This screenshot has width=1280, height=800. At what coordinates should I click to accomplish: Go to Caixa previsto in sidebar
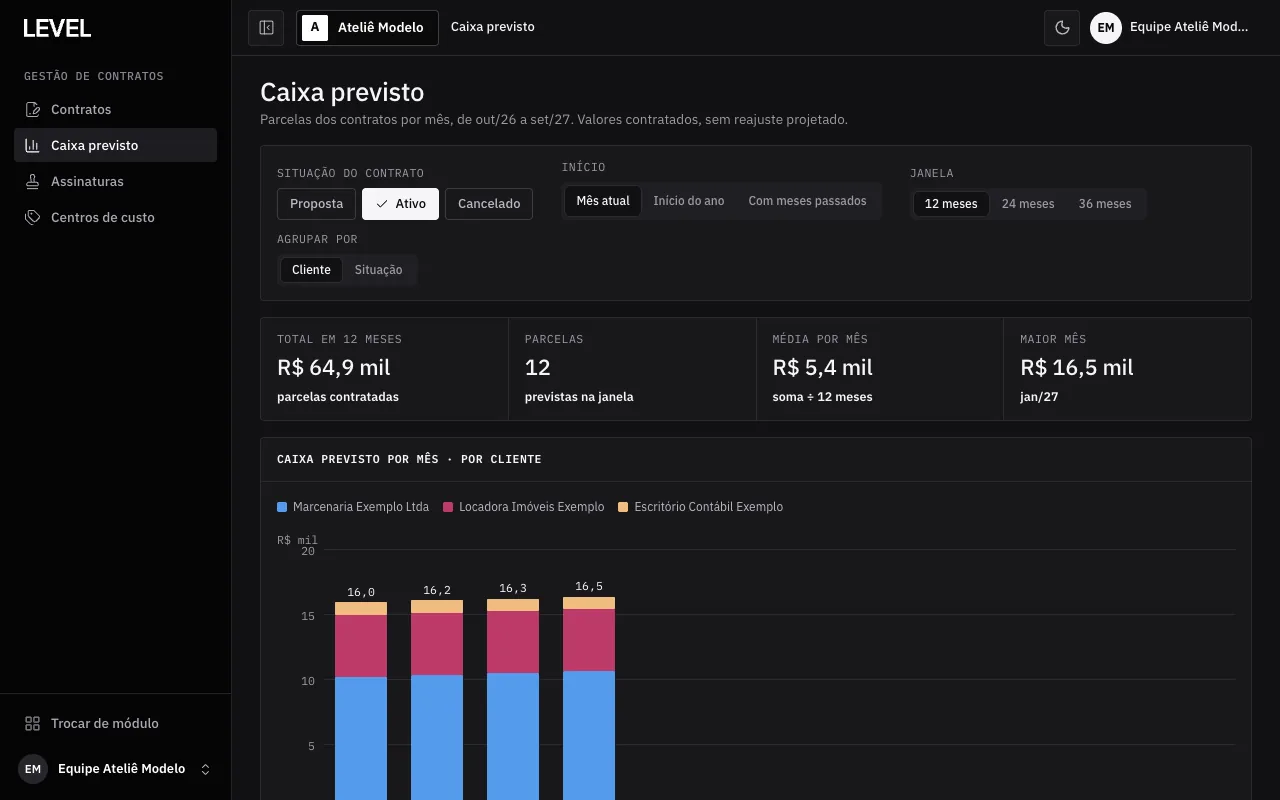coord(115,145)
